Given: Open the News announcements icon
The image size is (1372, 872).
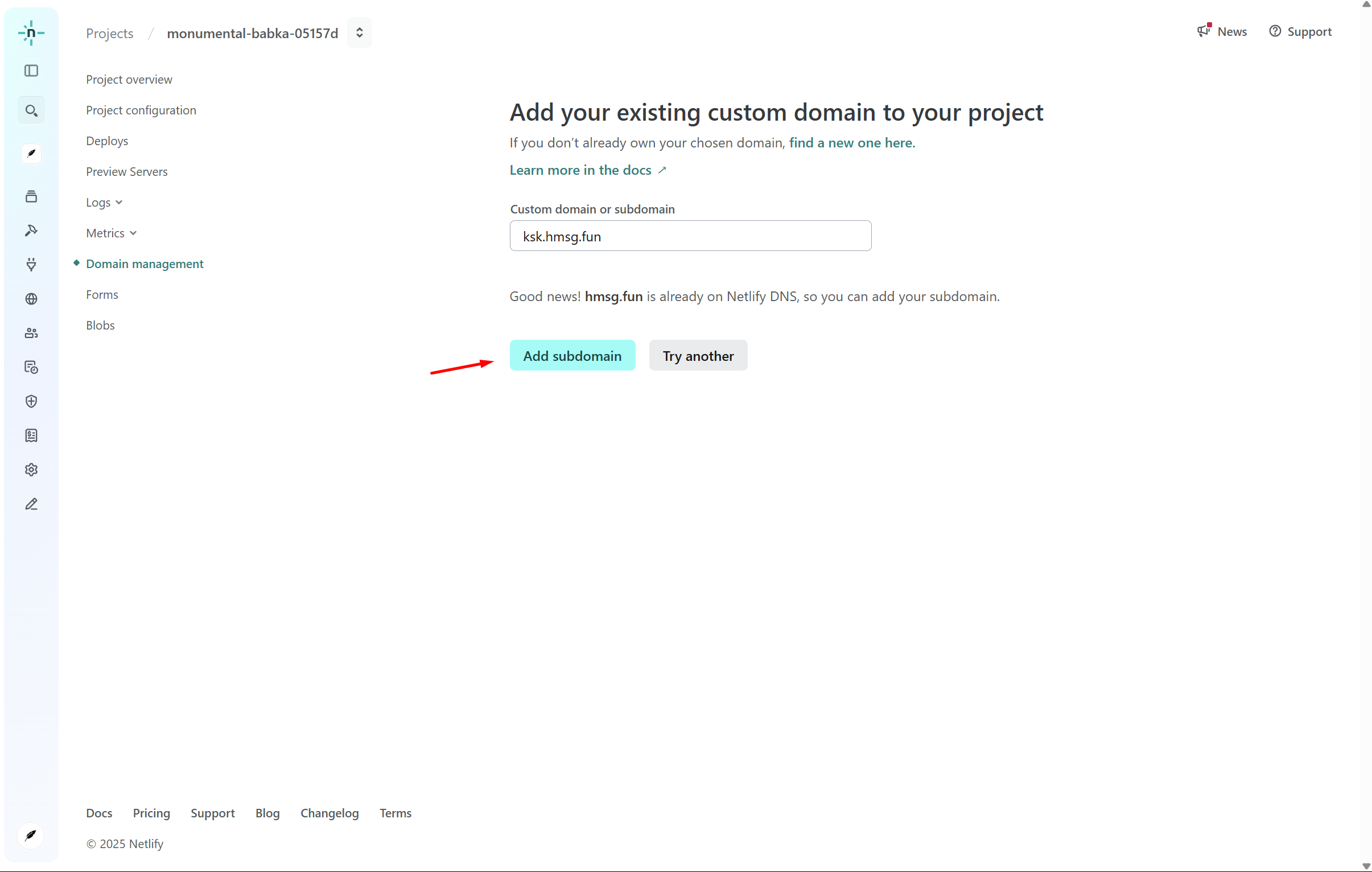Looking at the screenshot, I should click(x=1204, y=31).
